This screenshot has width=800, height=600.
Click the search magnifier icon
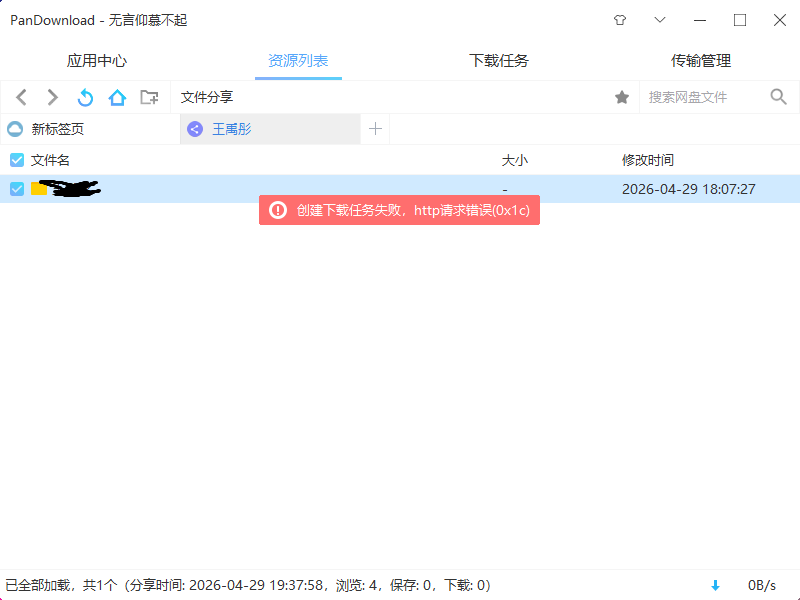coord(778,97)
